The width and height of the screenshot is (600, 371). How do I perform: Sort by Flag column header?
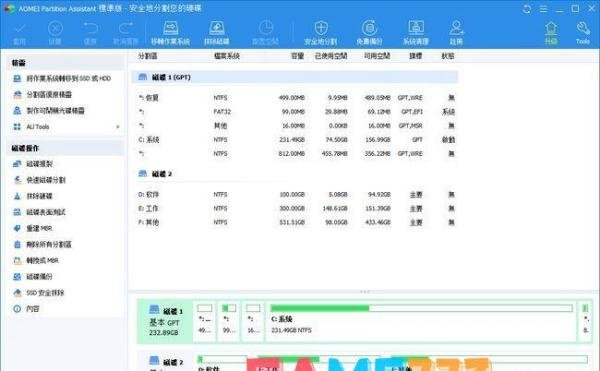(416, 56)
